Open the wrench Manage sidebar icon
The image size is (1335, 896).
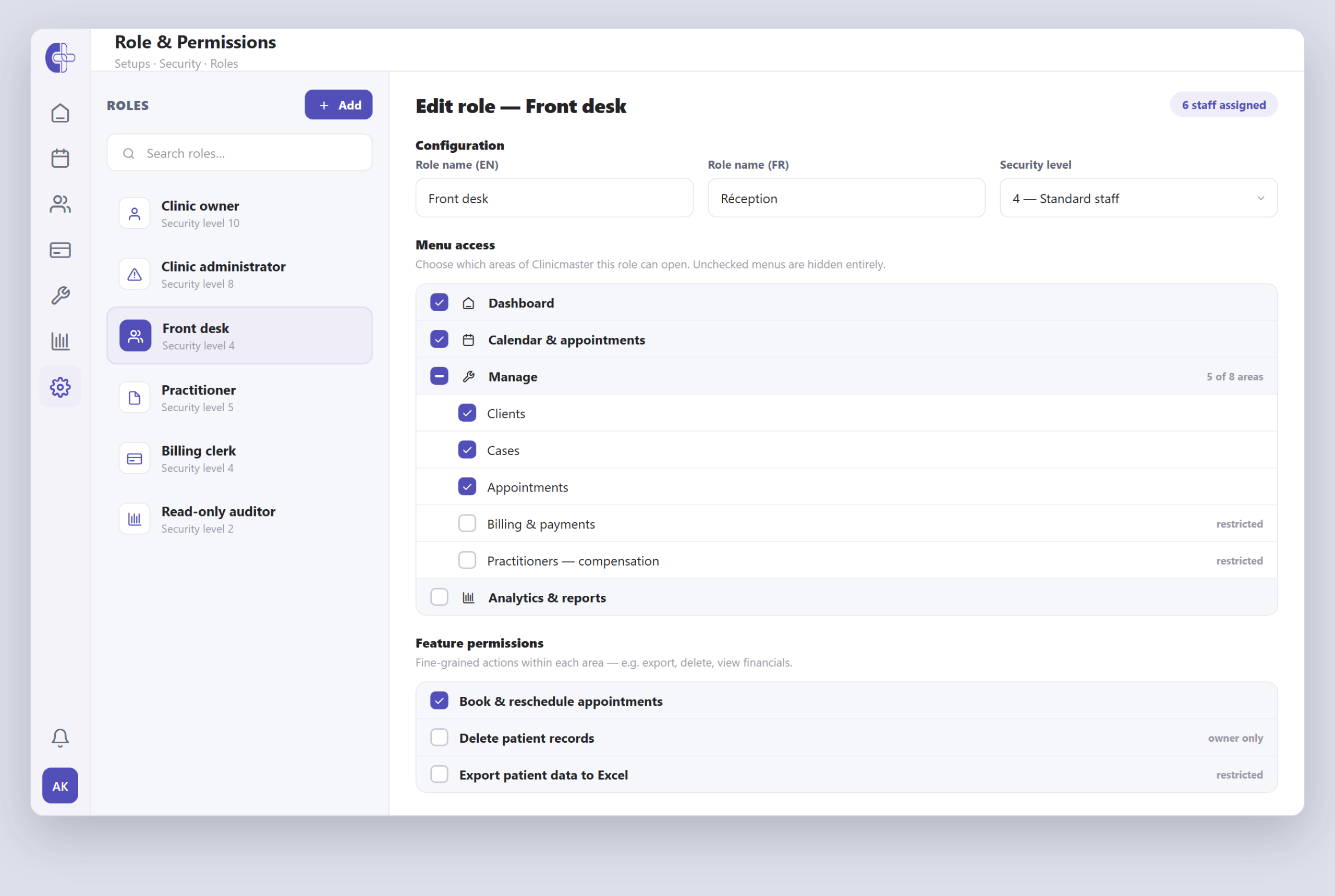click(x=60, y=296)
